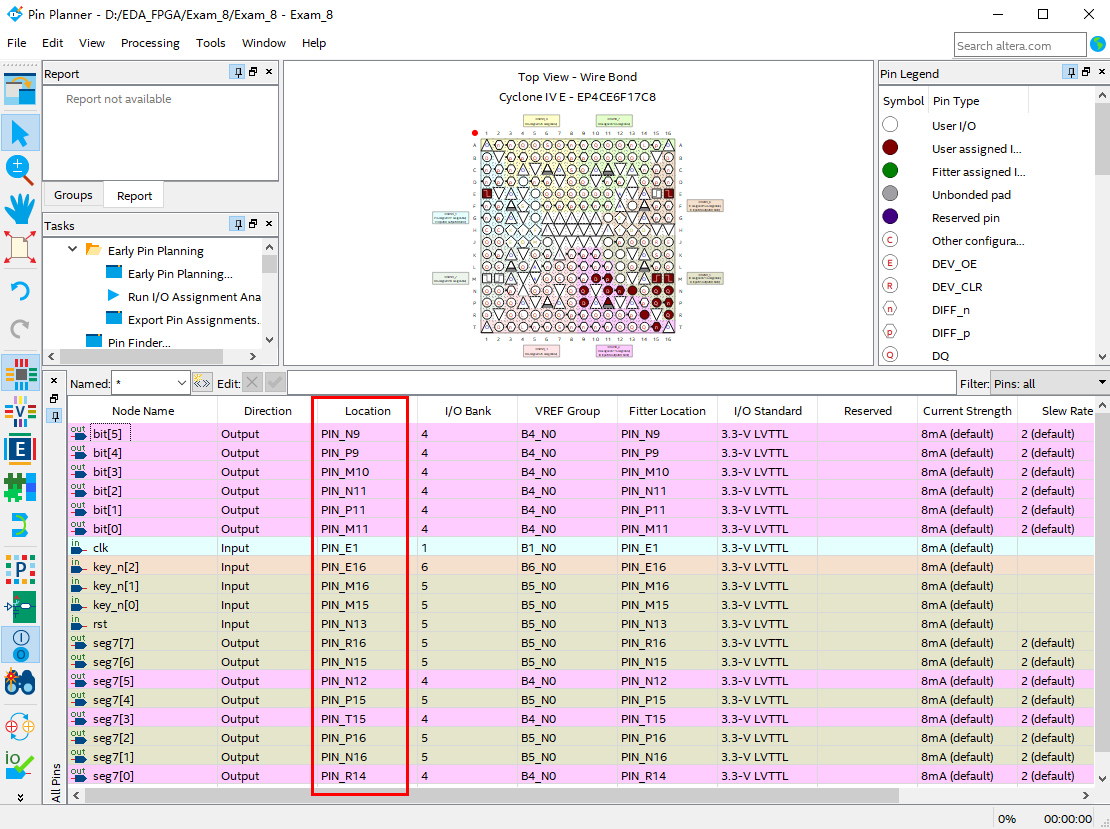Click the pin edit text field
1110x829 pixels.
point(622,383)
